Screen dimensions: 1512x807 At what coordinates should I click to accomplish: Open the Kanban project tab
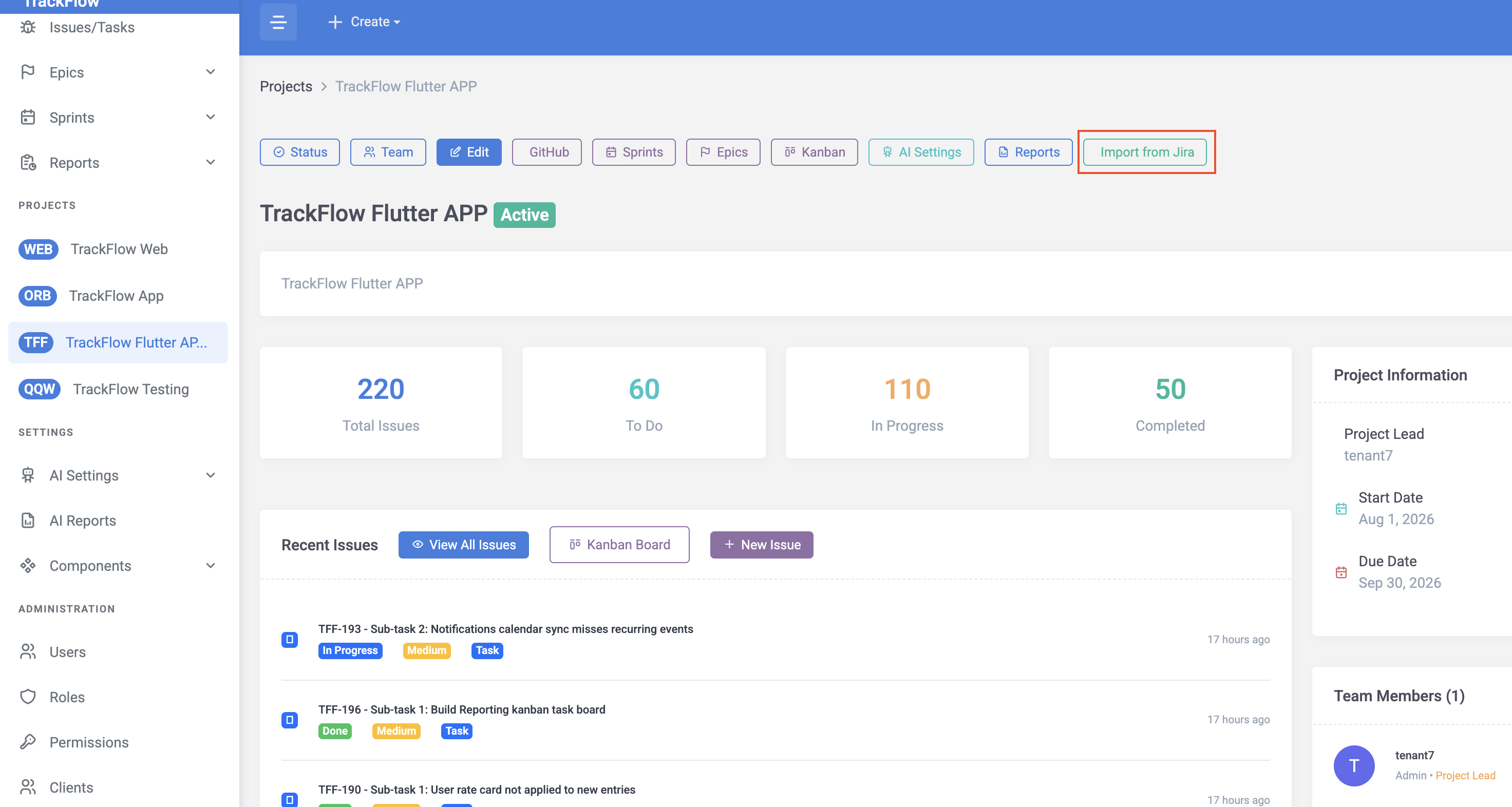coord(814,152)
